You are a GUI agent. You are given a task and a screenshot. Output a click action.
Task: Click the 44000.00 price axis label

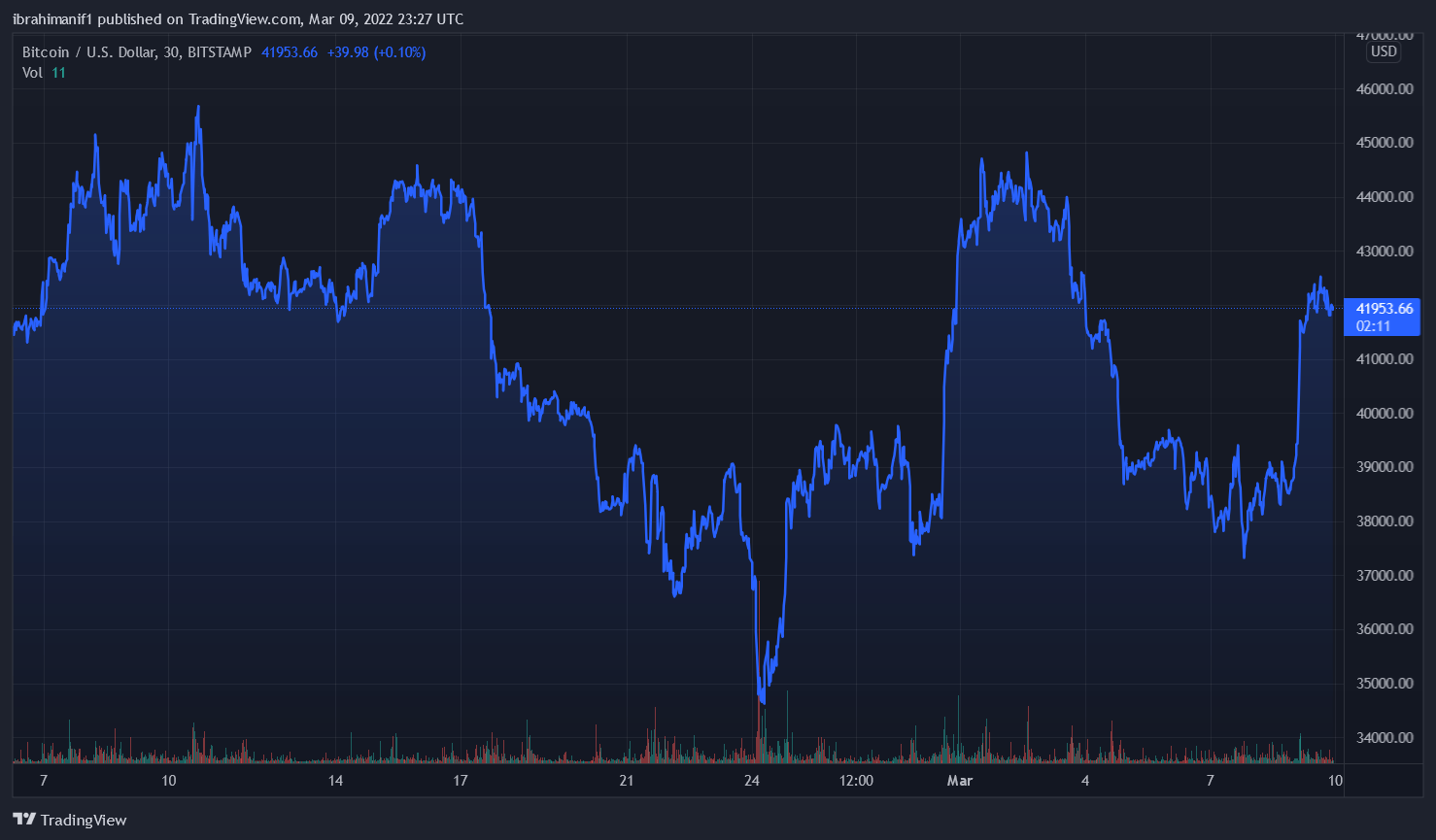[x=1384, y=197]
